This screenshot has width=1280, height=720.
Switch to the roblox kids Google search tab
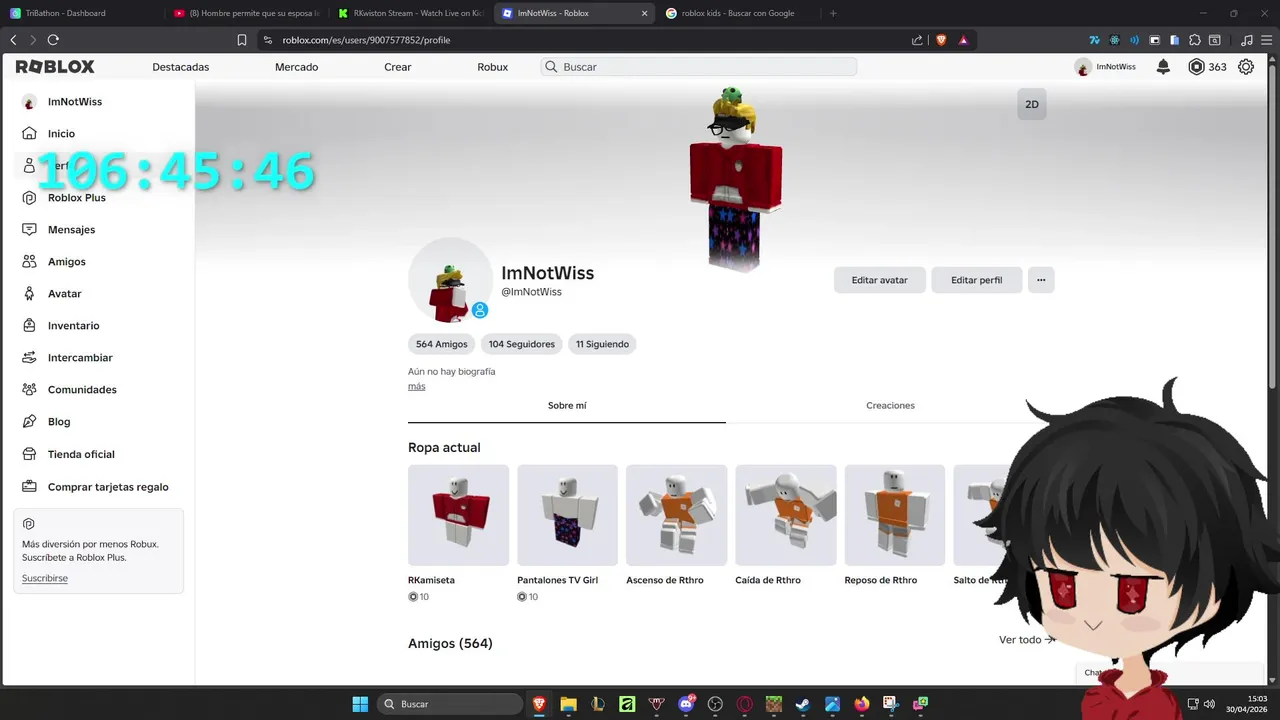point(738,13)
